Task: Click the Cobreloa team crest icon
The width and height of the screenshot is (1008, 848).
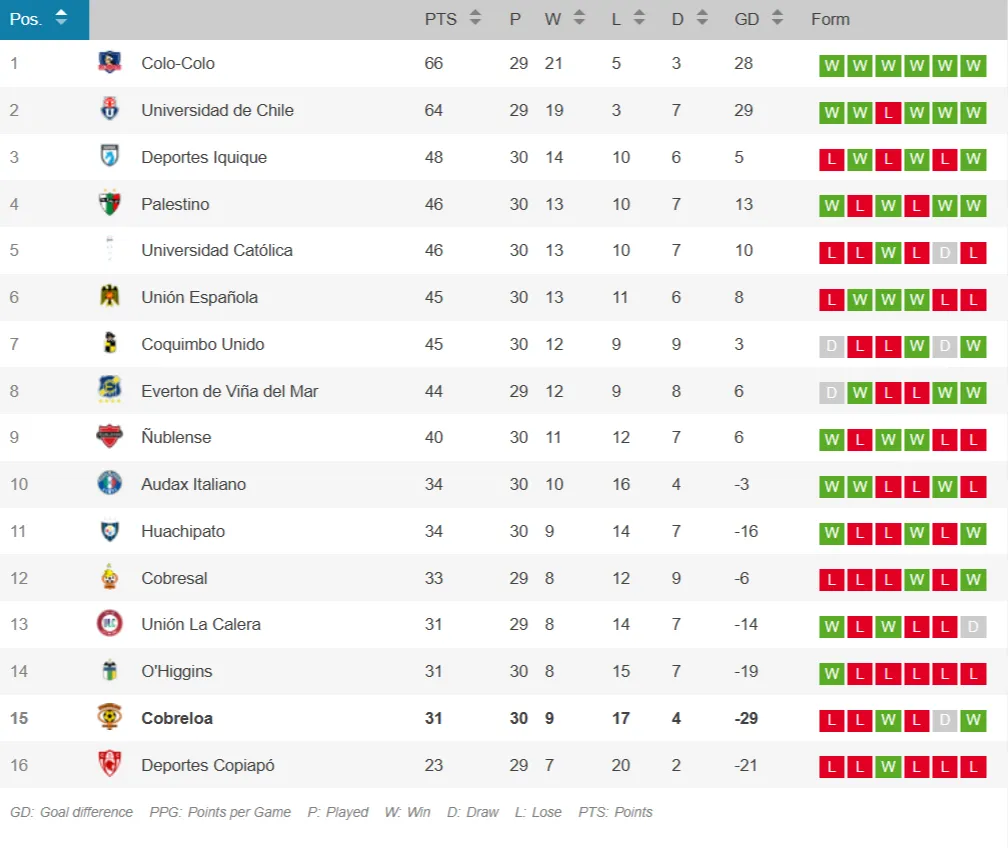Action: (110, 717)
